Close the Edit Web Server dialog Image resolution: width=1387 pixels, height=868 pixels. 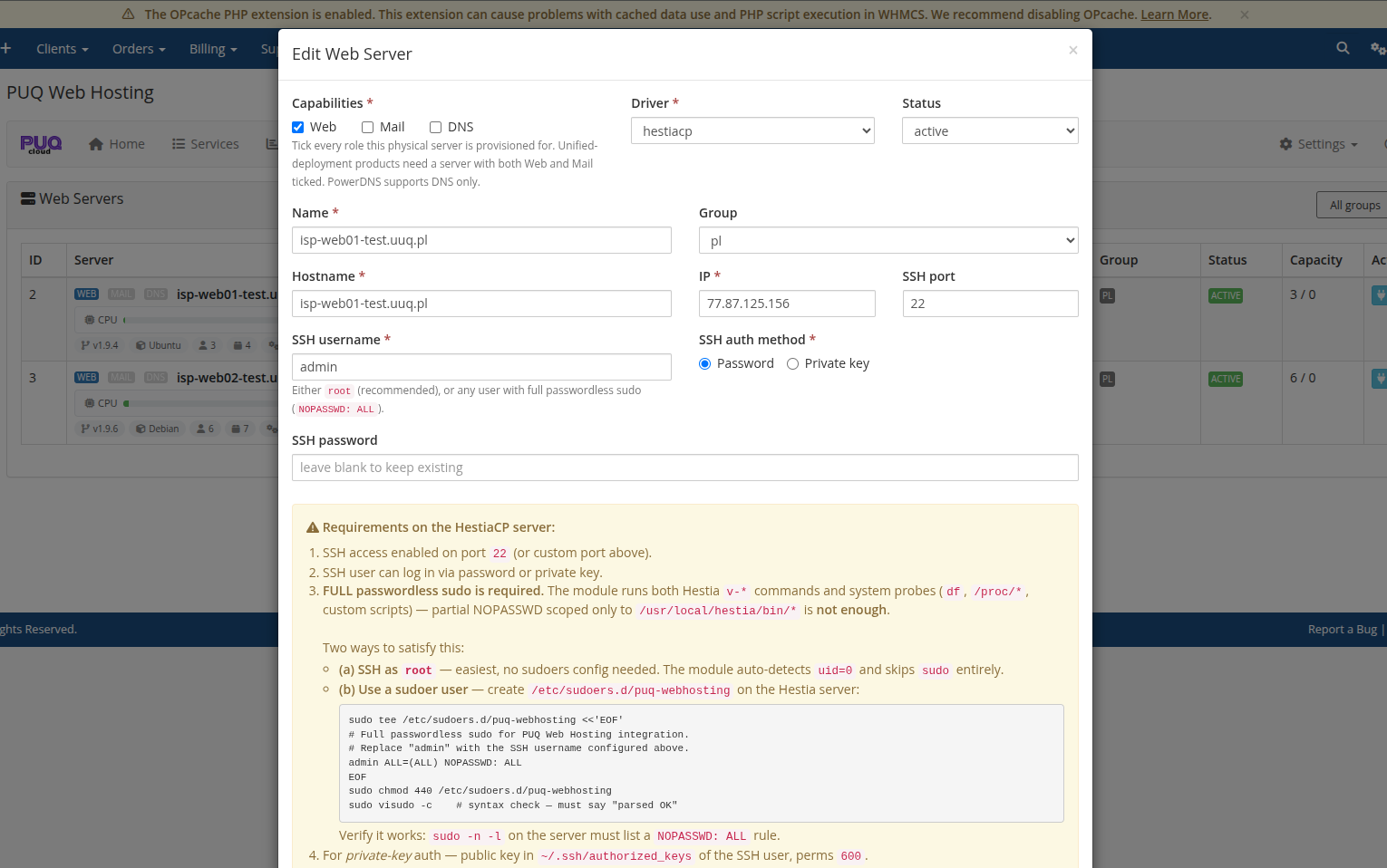(1073, 51)
